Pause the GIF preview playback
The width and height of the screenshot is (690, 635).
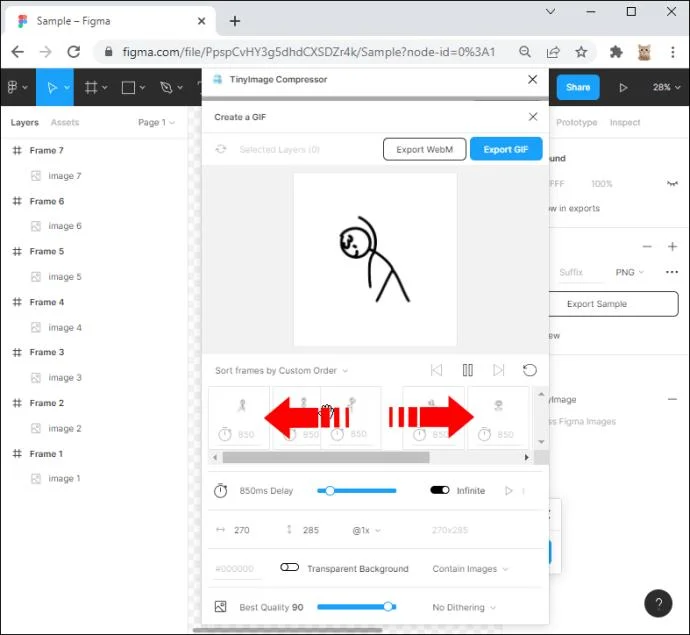click(468, 370)
